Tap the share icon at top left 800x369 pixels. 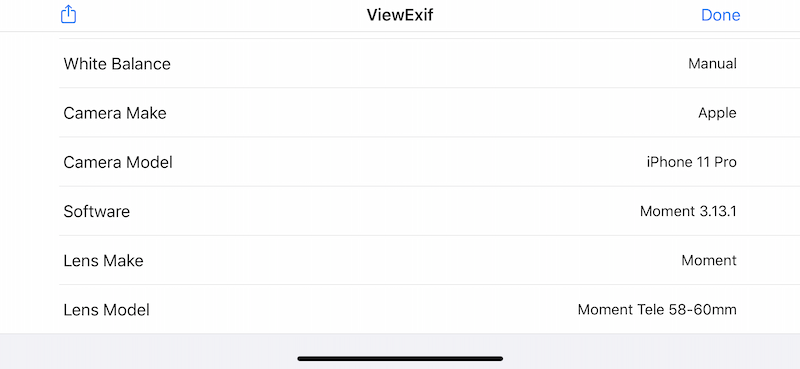pyautogui.click(x=68, y=14)
